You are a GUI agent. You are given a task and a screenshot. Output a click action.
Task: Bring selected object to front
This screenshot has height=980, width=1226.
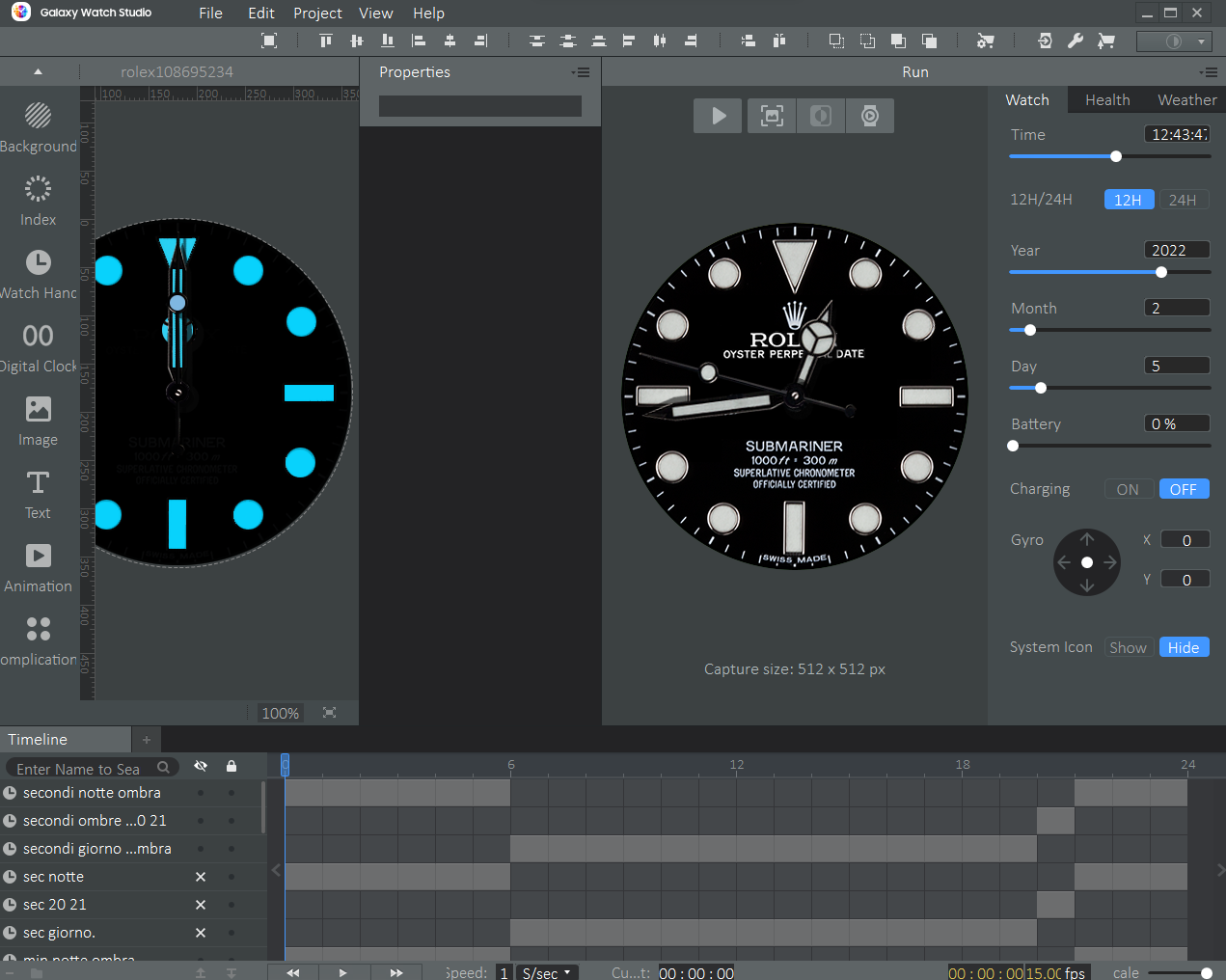pos(898,41)
